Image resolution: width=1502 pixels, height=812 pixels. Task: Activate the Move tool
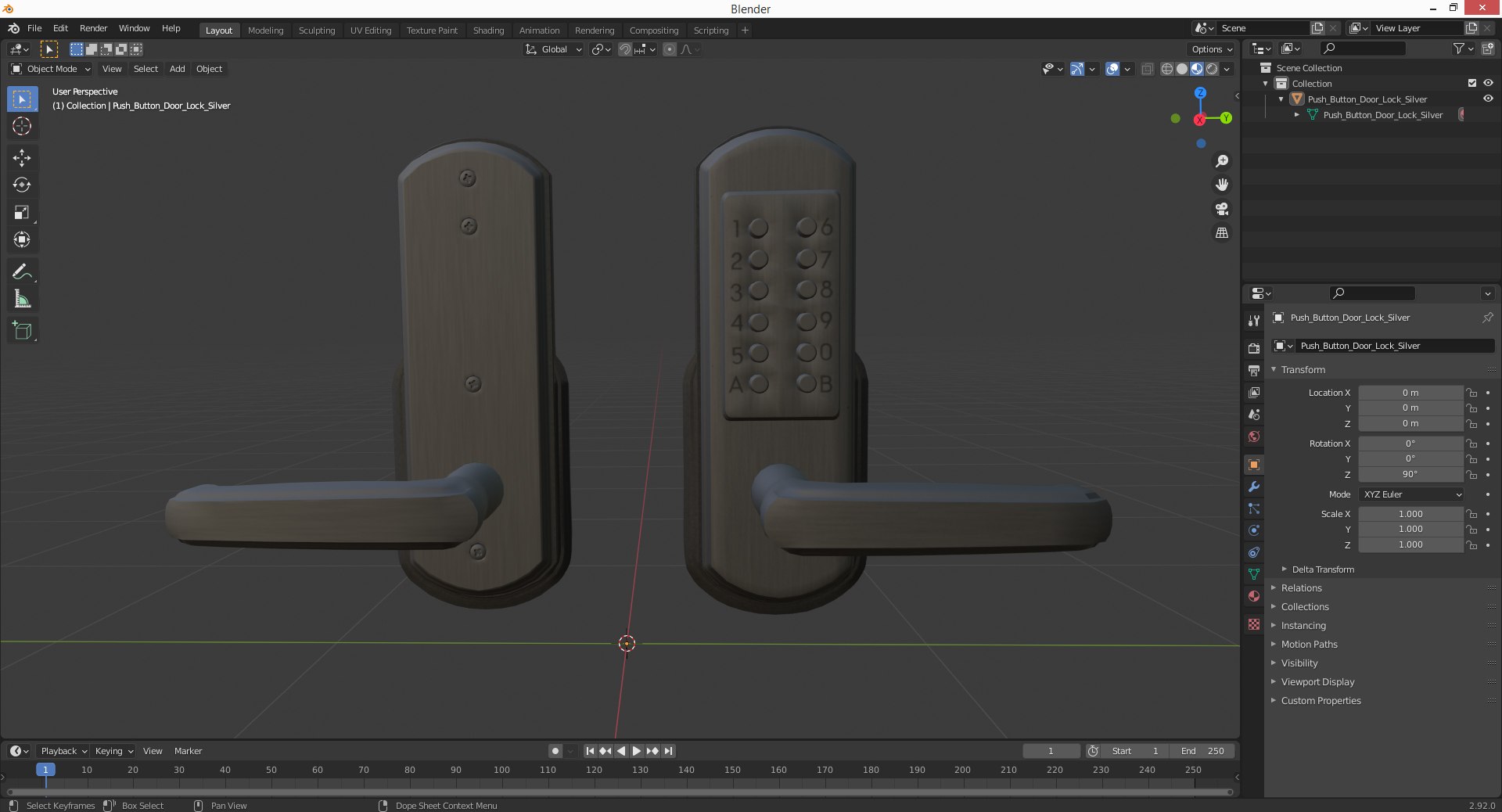(22, 158)
